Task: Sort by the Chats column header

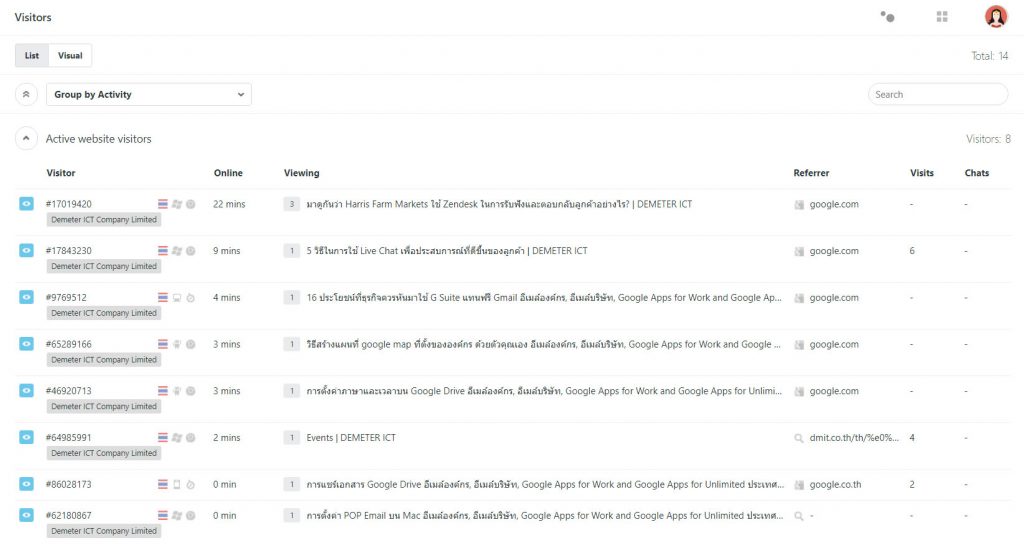Action: 976,172
